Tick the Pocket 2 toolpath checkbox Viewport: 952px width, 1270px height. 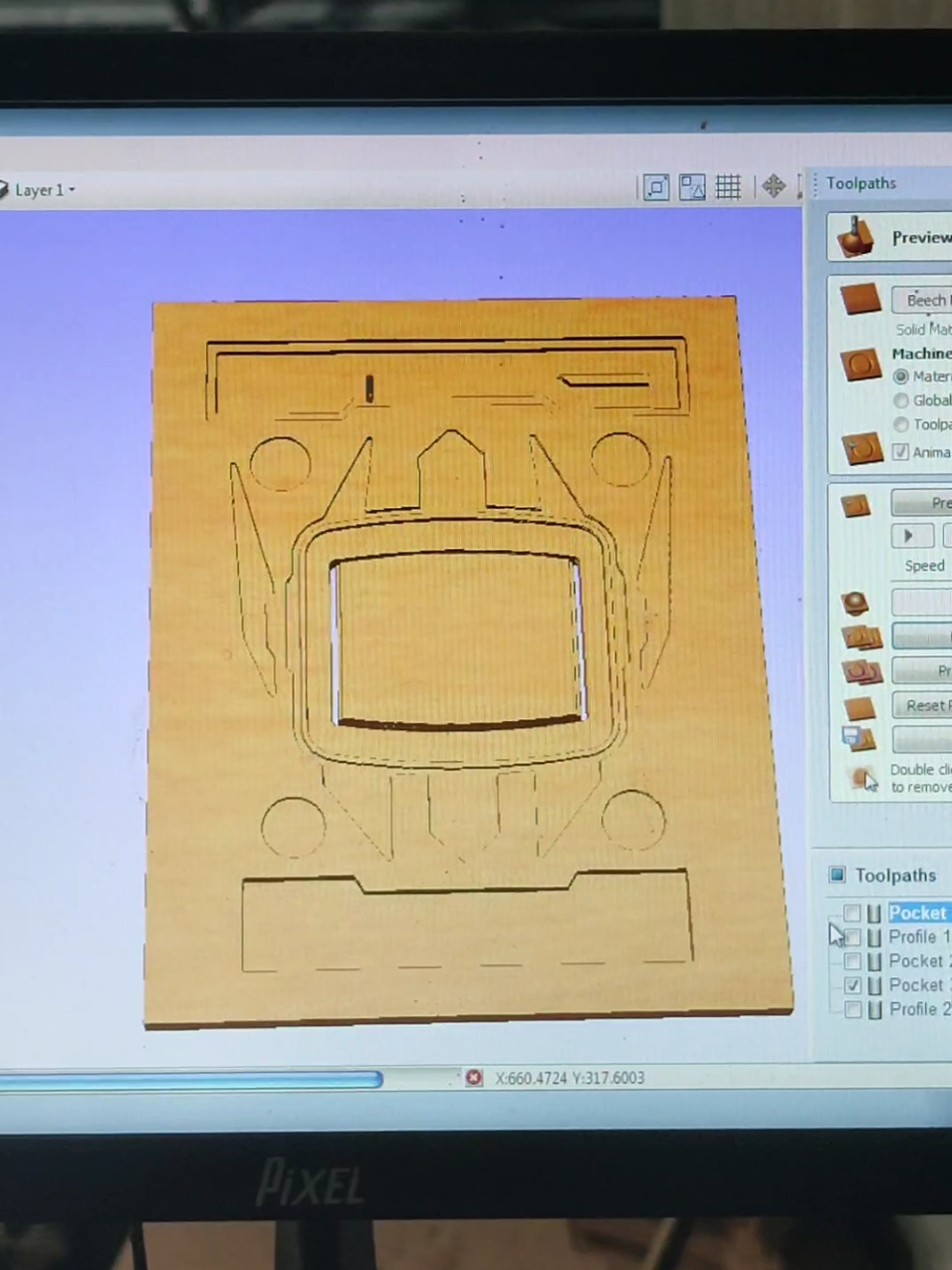(x=852, y=961)
